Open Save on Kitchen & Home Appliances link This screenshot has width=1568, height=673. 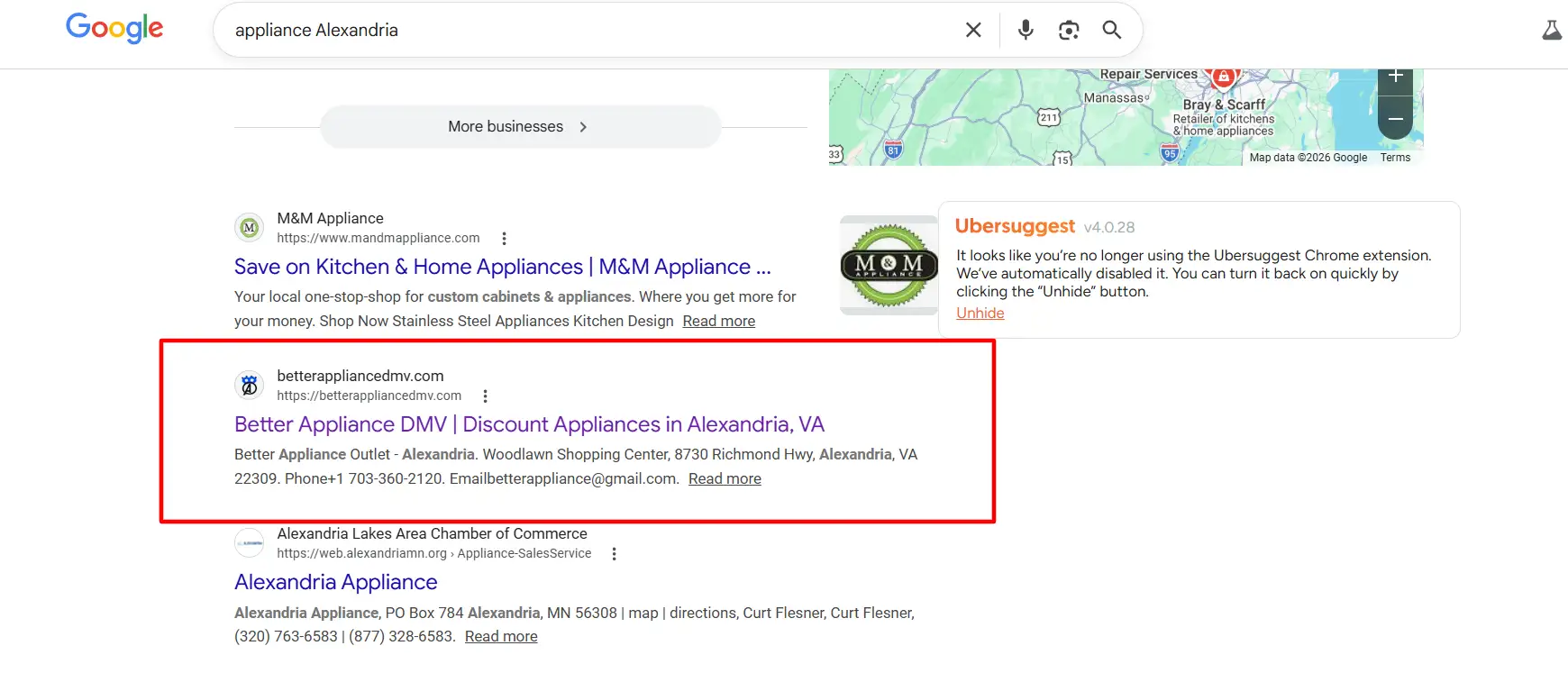coord(502,267)
